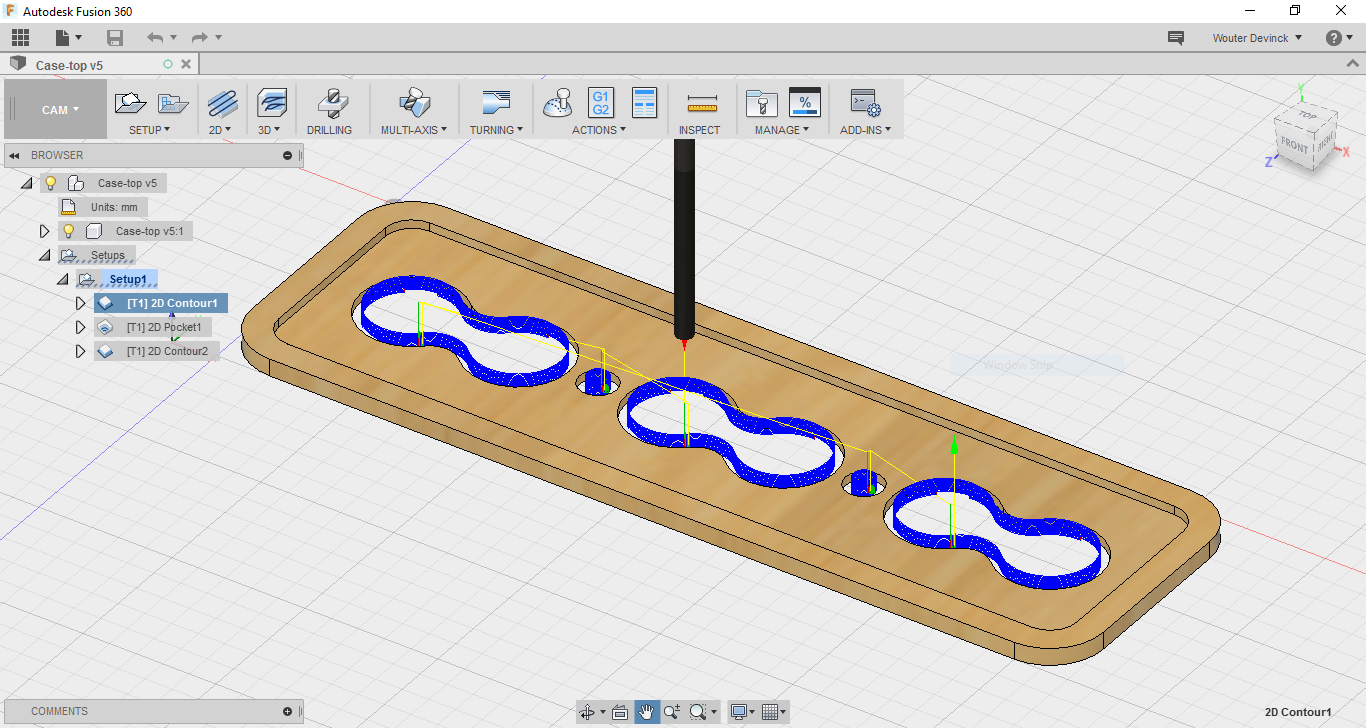Expand the [T1] 2D Contour1 node

pyautogui.click(x=81, y=303)
